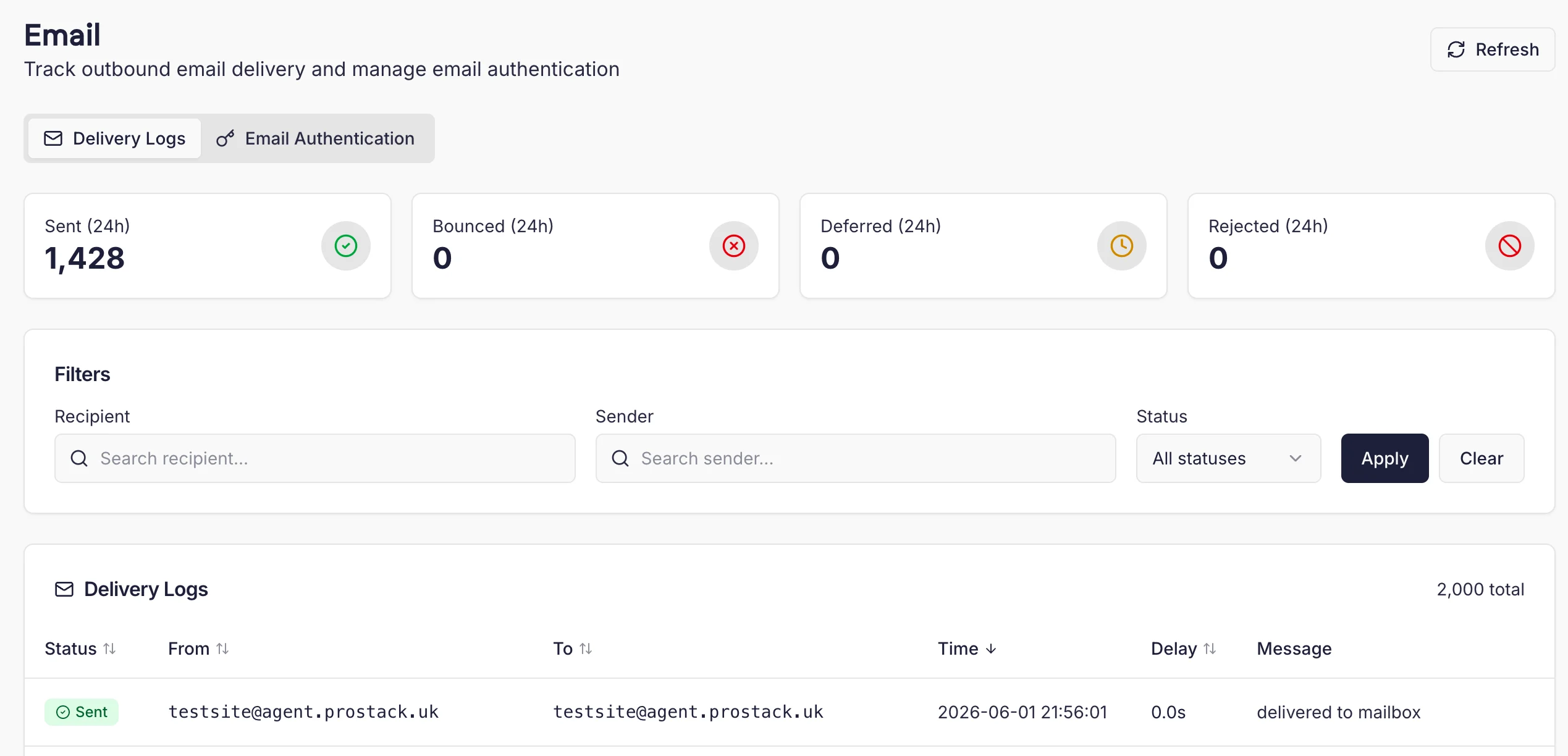Click the key icon on Email Authentication tab
The height and width of the screenshot is (756, 1568).
(225, 138)
